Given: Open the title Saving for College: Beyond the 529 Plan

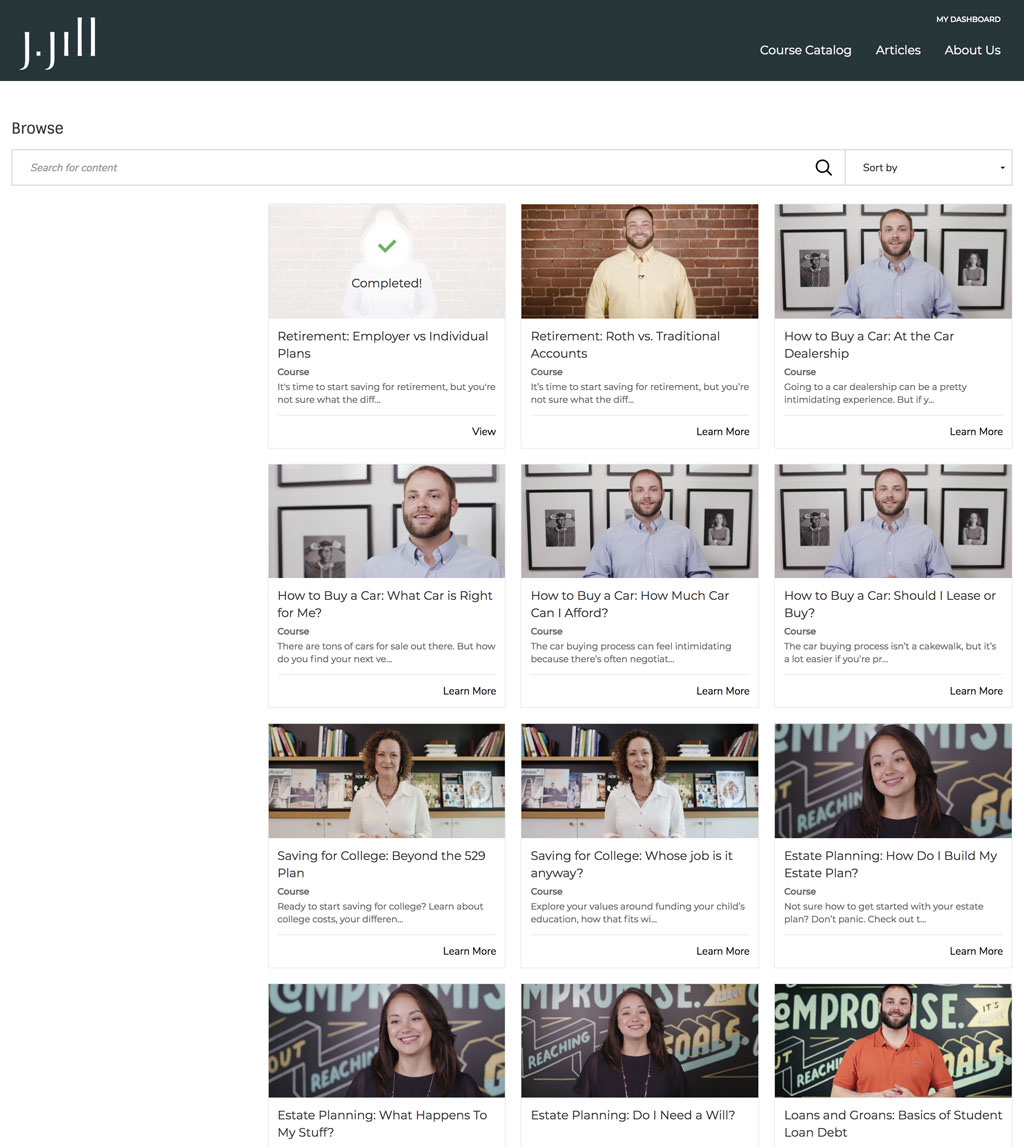Looking at the screenshot, I should click(x=381, y=864).
